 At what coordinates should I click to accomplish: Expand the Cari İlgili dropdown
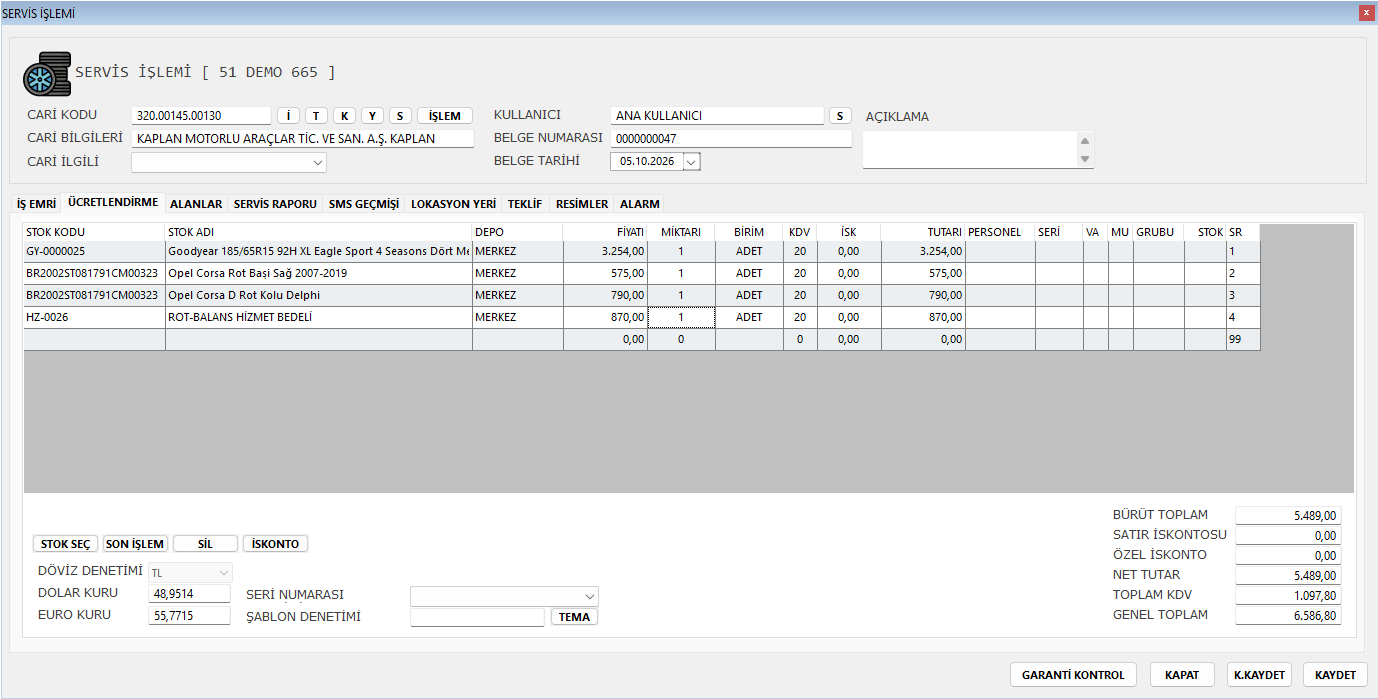coord(318,162)
